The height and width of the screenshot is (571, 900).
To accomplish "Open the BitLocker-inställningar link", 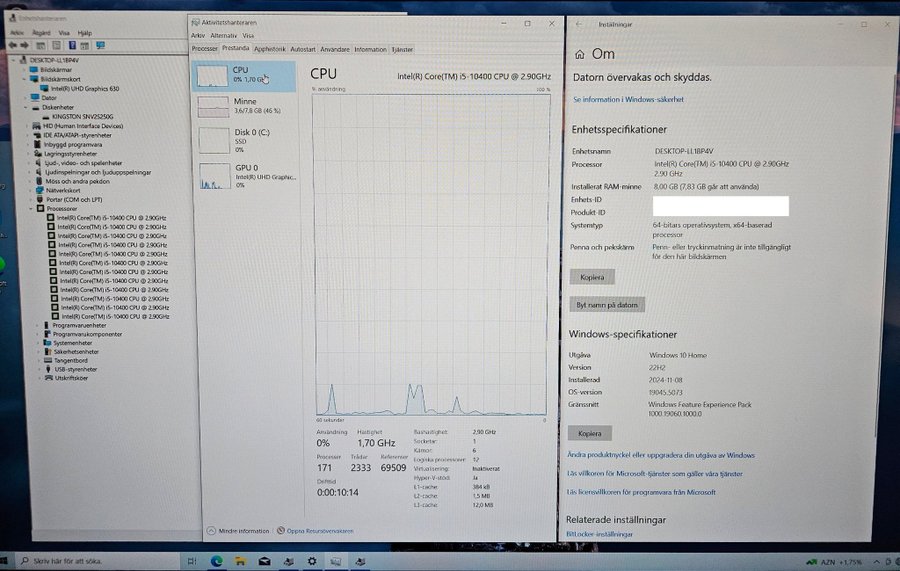I will [599, 535].
